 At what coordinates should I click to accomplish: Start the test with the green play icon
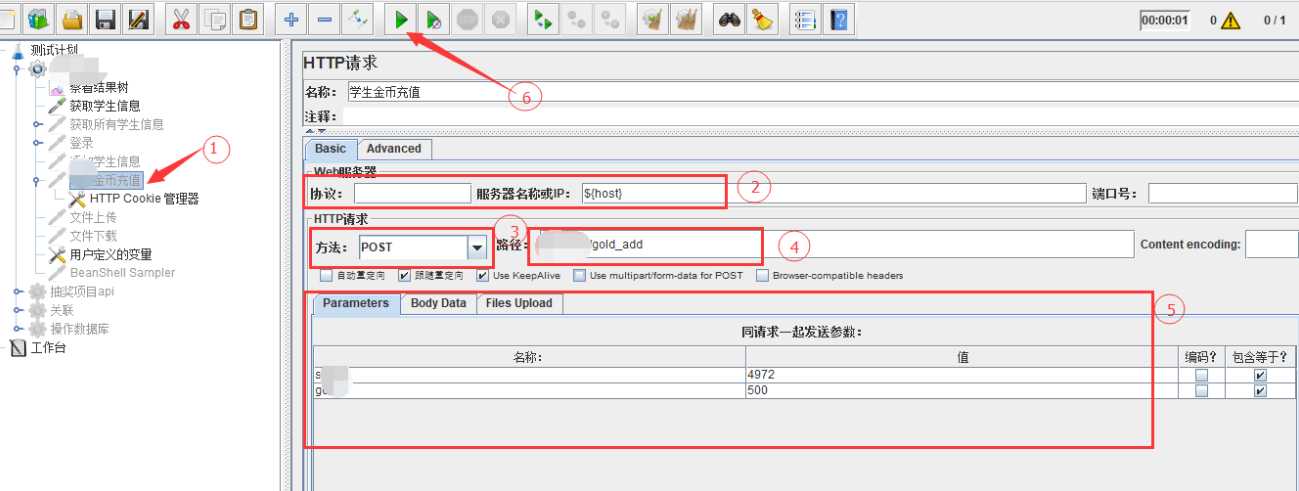401,18
